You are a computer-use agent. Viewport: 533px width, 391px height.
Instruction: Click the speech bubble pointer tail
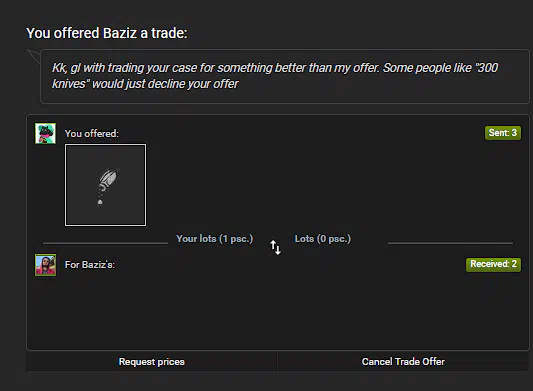34,56
